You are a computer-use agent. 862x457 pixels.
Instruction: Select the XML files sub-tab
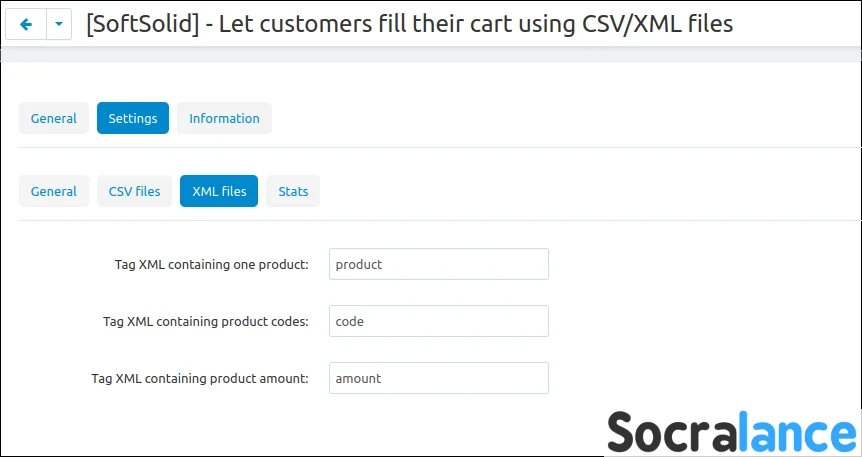pyautogui.click(x=219, y=191)
